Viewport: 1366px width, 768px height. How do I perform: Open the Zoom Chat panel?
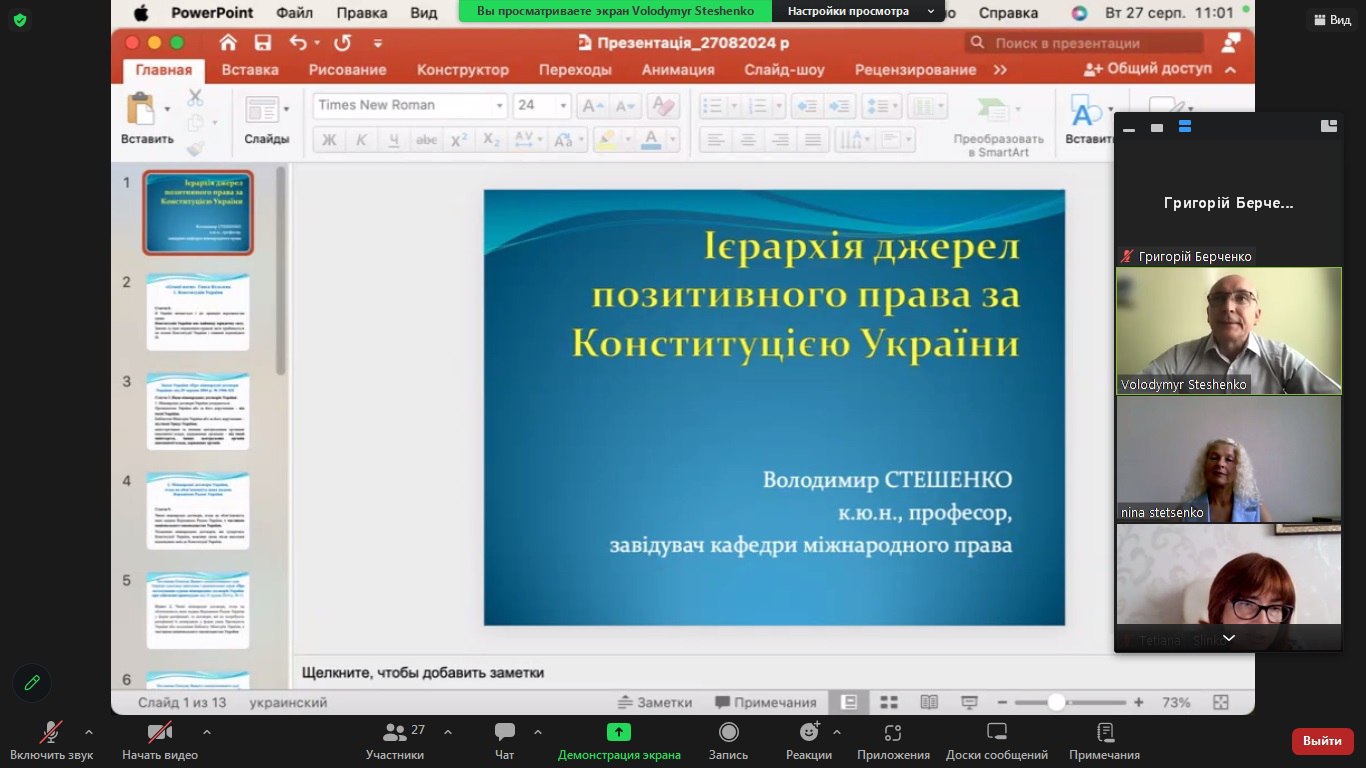click(505, 733)
